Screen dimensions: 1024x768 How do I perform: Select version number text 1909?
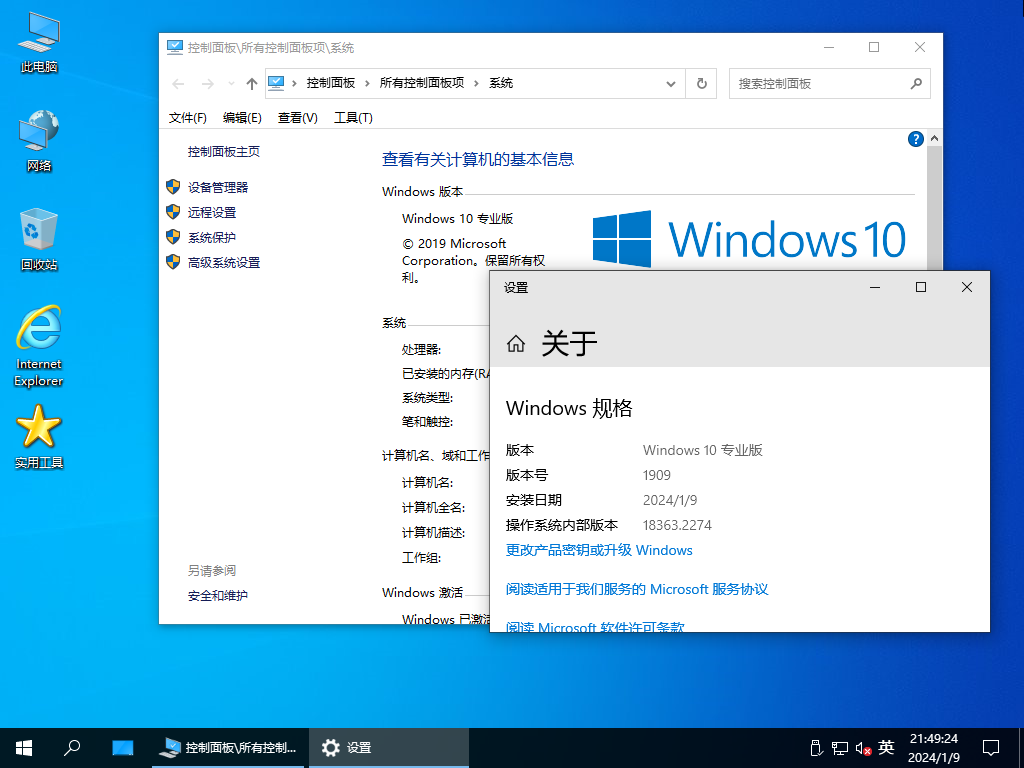pyautogui.click(x=657, y=475)
